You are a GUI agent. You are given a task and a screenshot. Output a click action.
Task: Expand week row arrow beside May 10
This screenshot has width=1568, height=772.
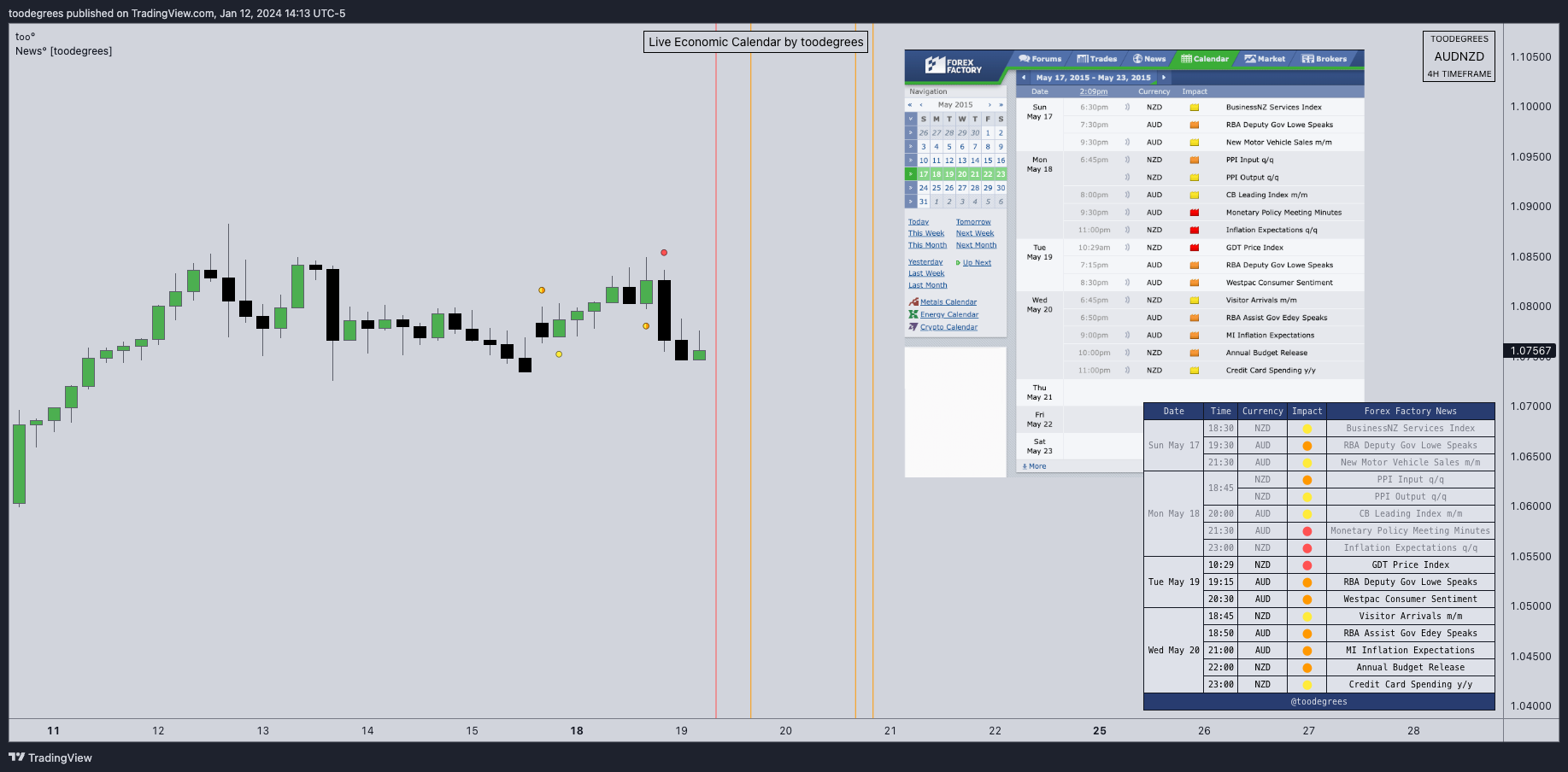911,161
